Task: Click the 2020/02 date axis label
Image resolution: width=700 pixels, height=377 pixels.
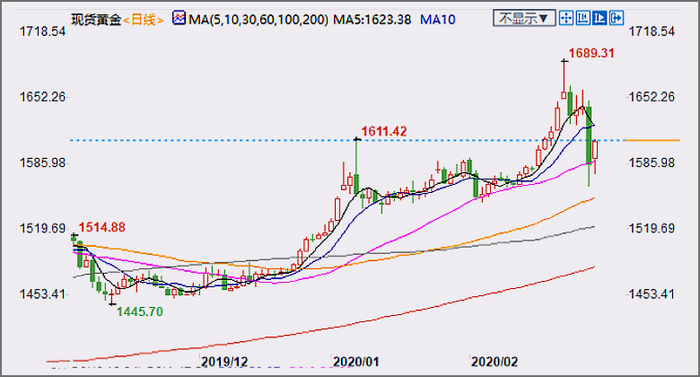Action: (x=494, y=361)
